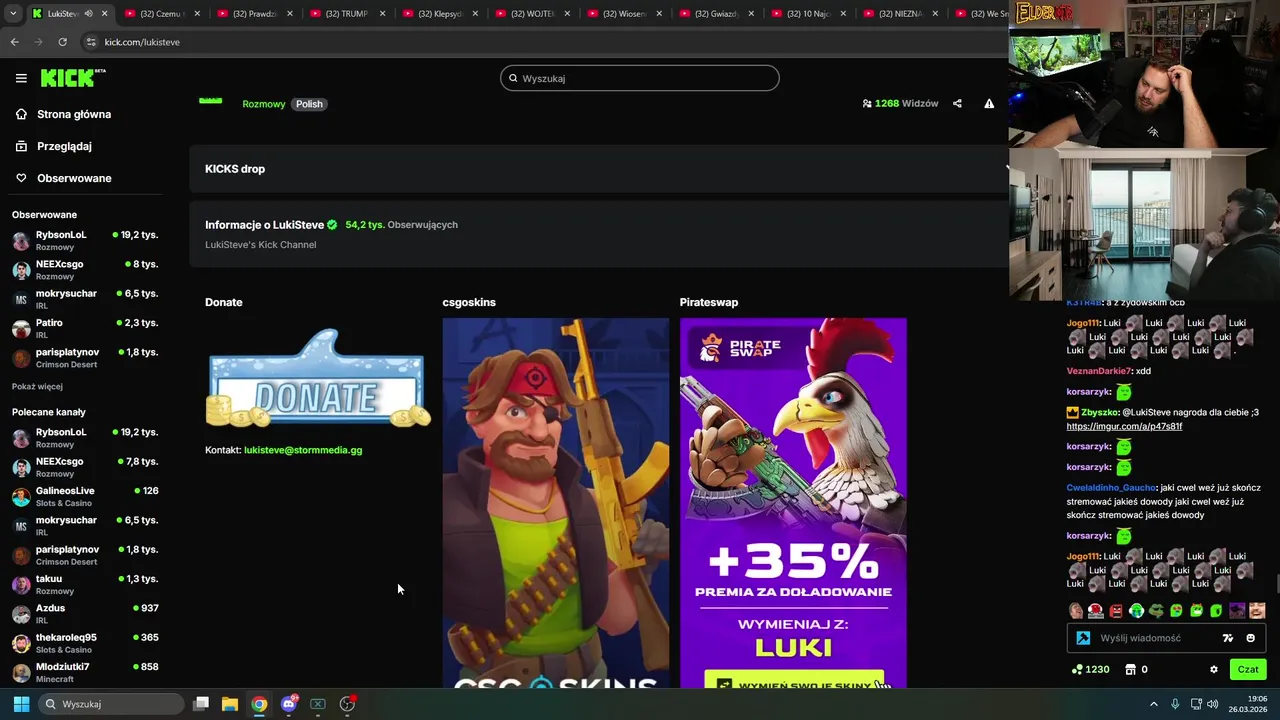Click the Polish language tag
The height and width of the screenshot is (720, 1280).
(x=309, y=104)
